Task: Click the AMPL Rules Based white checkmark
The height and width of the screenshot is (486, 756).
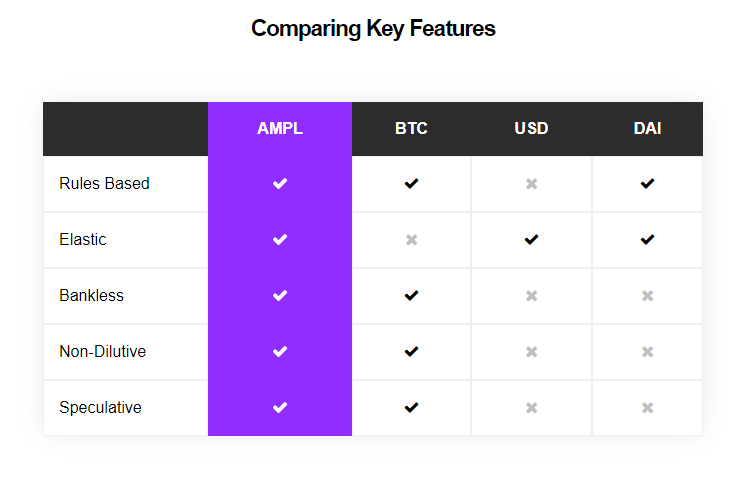Action: click(280, 184)
